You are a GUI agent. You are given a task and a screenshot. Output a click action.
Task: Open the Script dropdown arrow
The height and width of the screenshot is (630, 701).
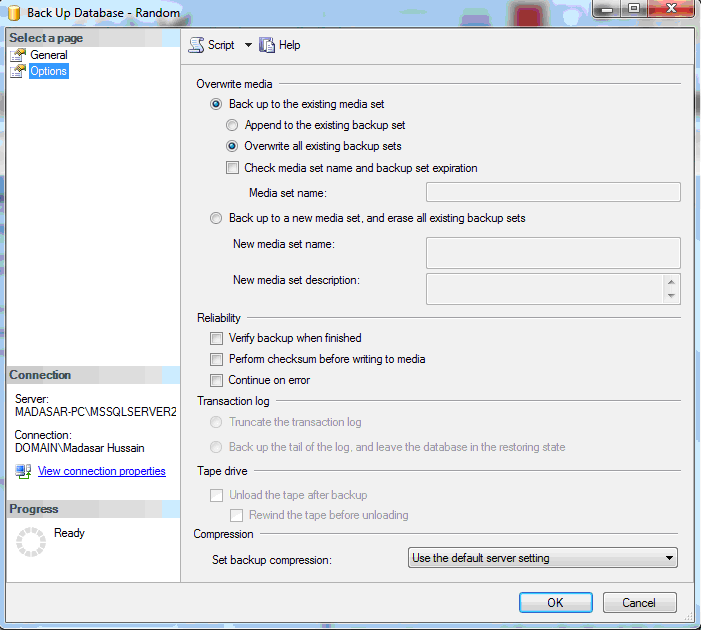point(248,45)
